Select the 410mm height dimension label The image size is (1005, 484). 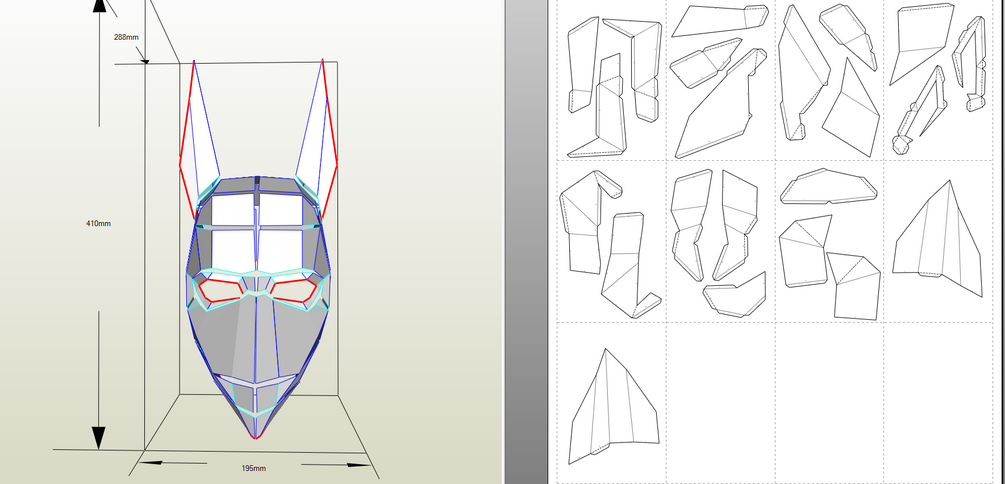[x=99, y=224]
